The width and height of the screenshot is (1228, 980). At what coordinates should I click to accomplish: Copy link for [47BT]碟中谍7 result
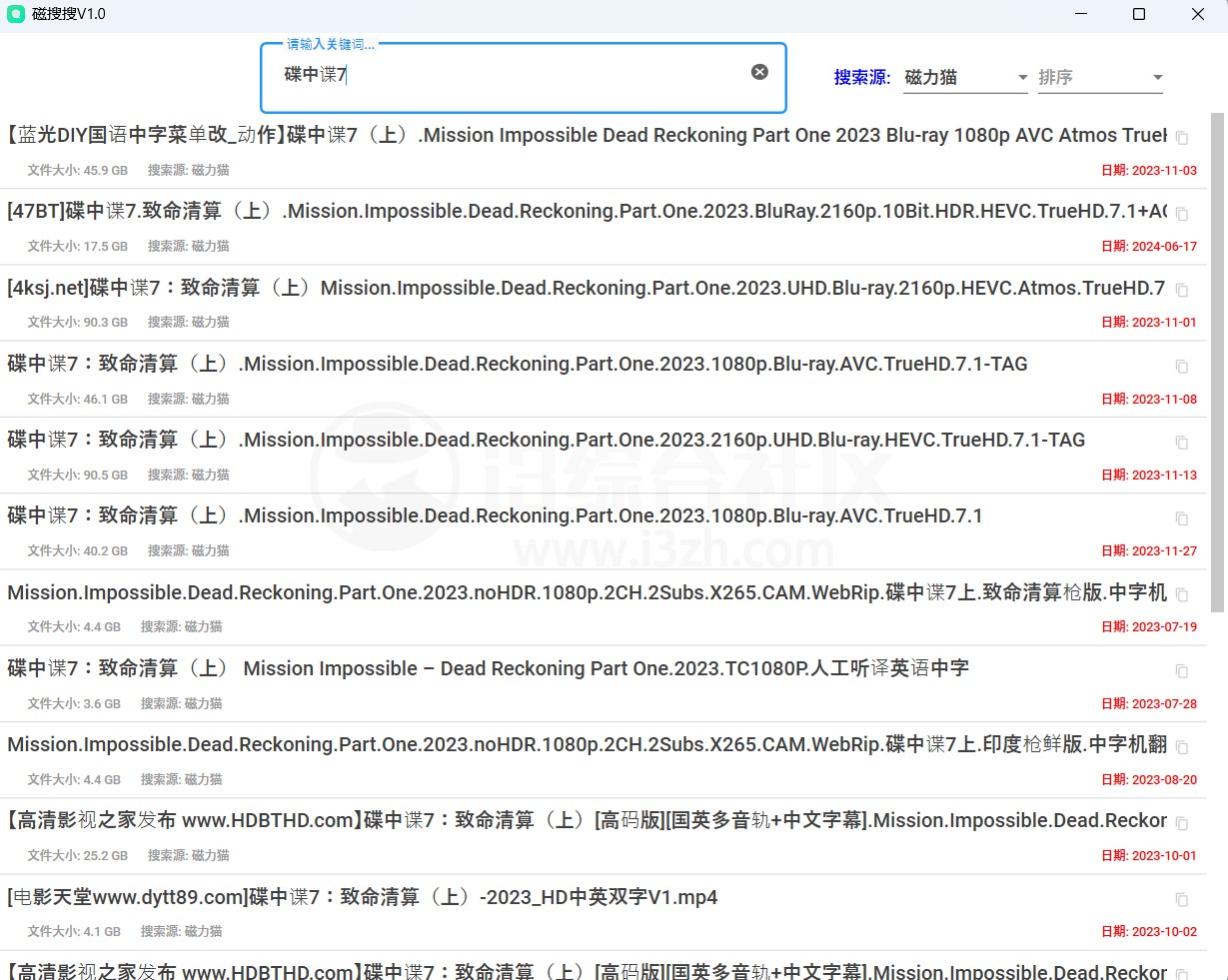(1182, 214)
